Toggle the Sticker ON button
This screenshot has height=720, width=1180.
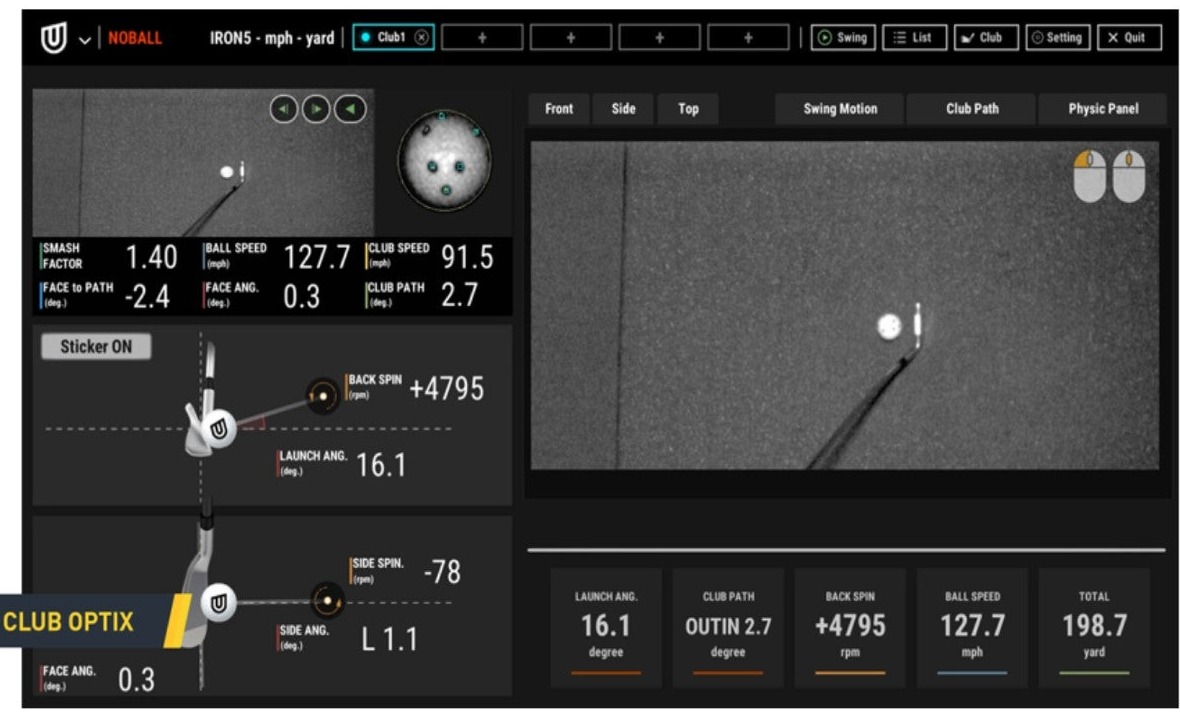tap(96, 347)
